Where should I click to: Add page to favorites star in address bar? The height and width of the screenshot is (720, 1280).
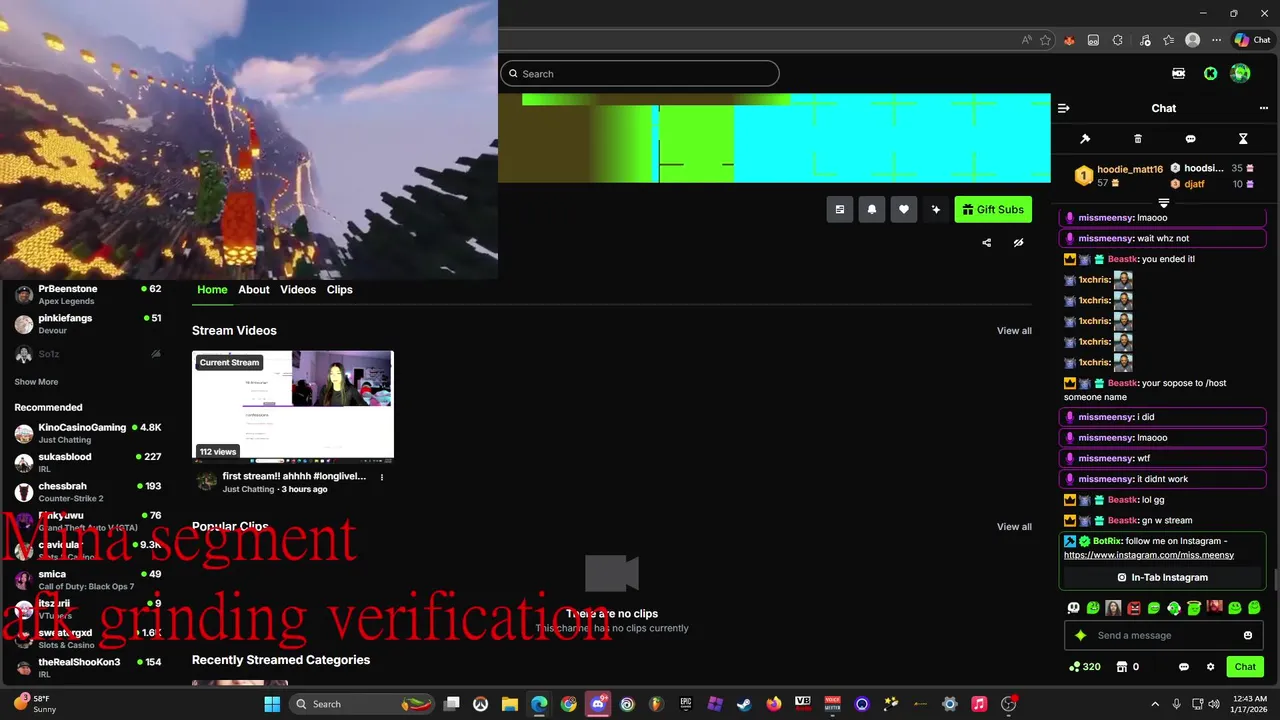tap(1045, 40)
